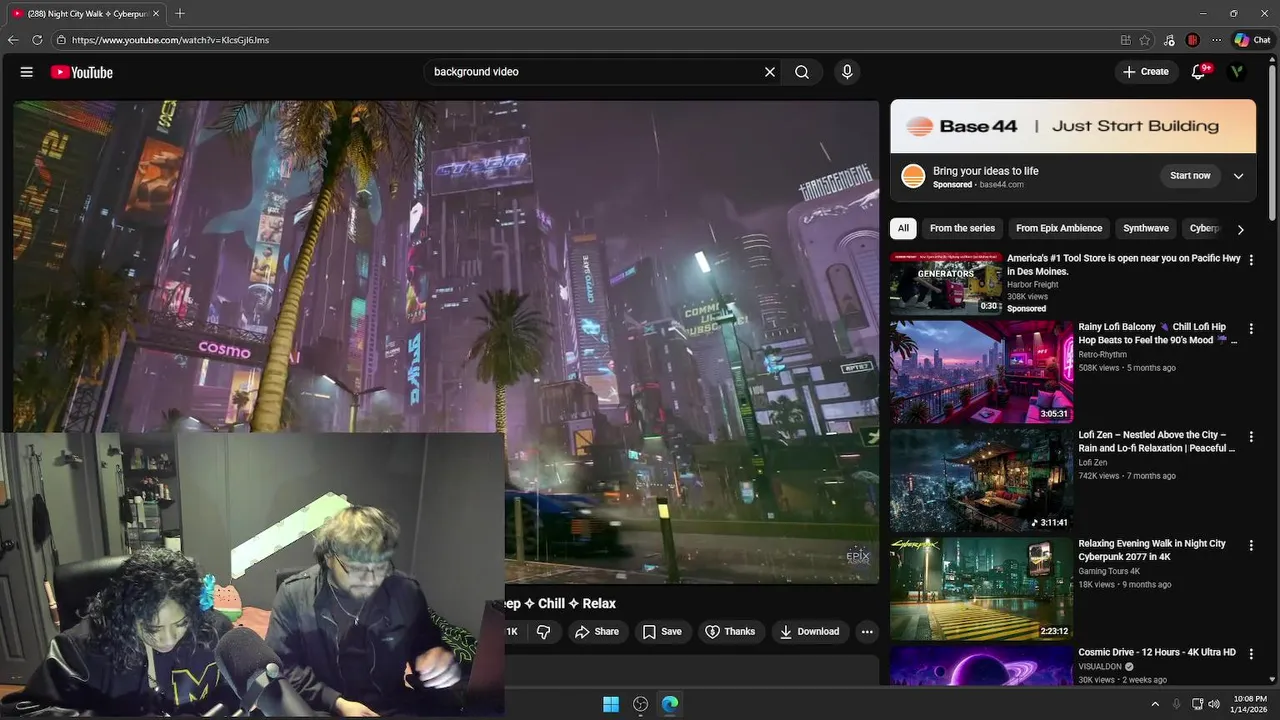
Task: Add this page to favorites star
Action: [1145, 40]
